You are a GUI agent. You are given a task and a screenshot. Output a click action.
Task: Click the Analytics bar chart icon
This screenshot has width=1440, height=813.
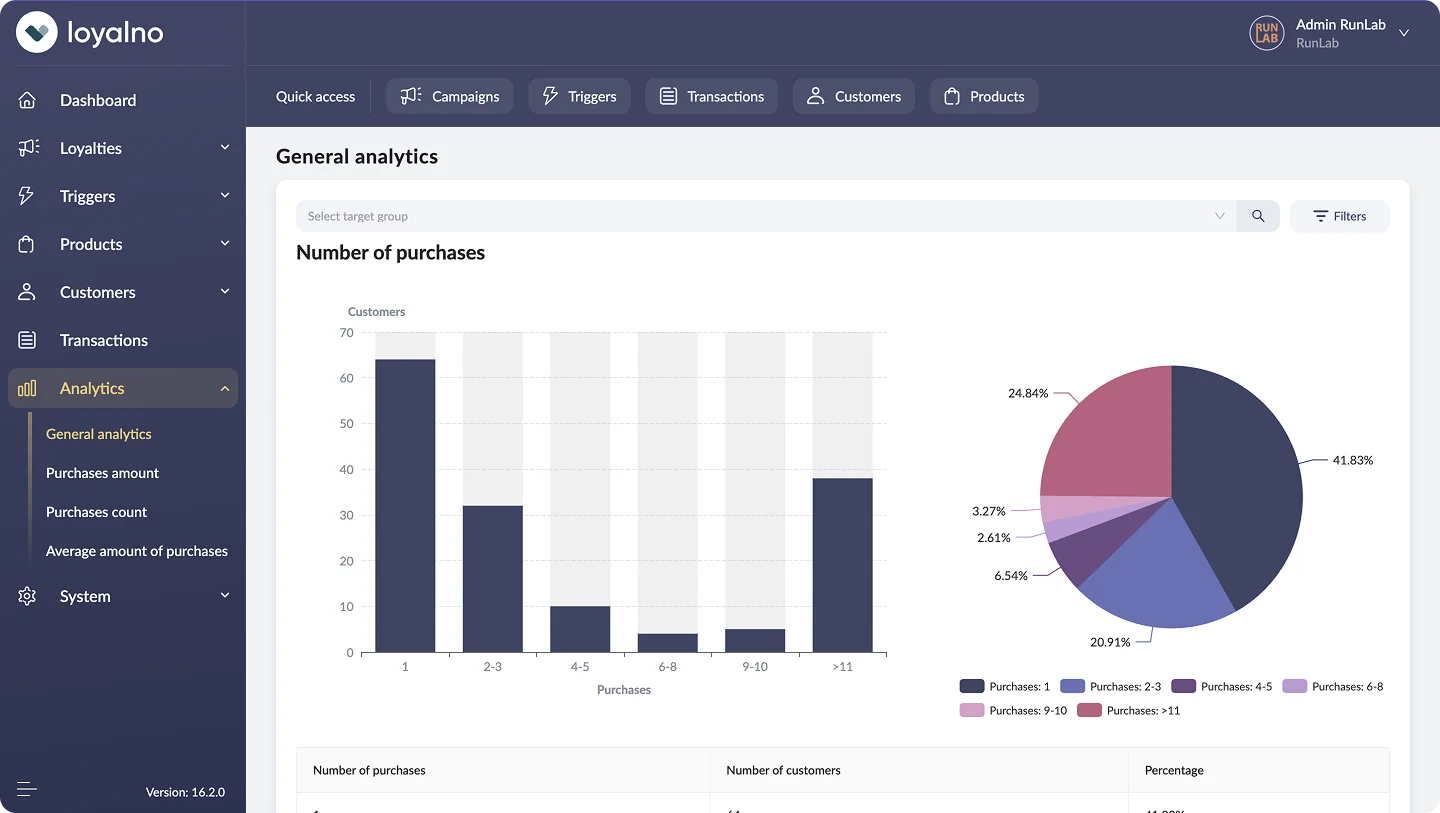tap(27, 388)
